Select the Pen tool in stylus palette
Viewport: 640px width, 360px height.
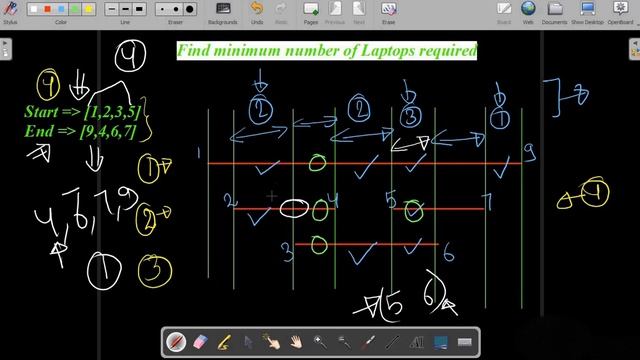[x=176, y=342]
